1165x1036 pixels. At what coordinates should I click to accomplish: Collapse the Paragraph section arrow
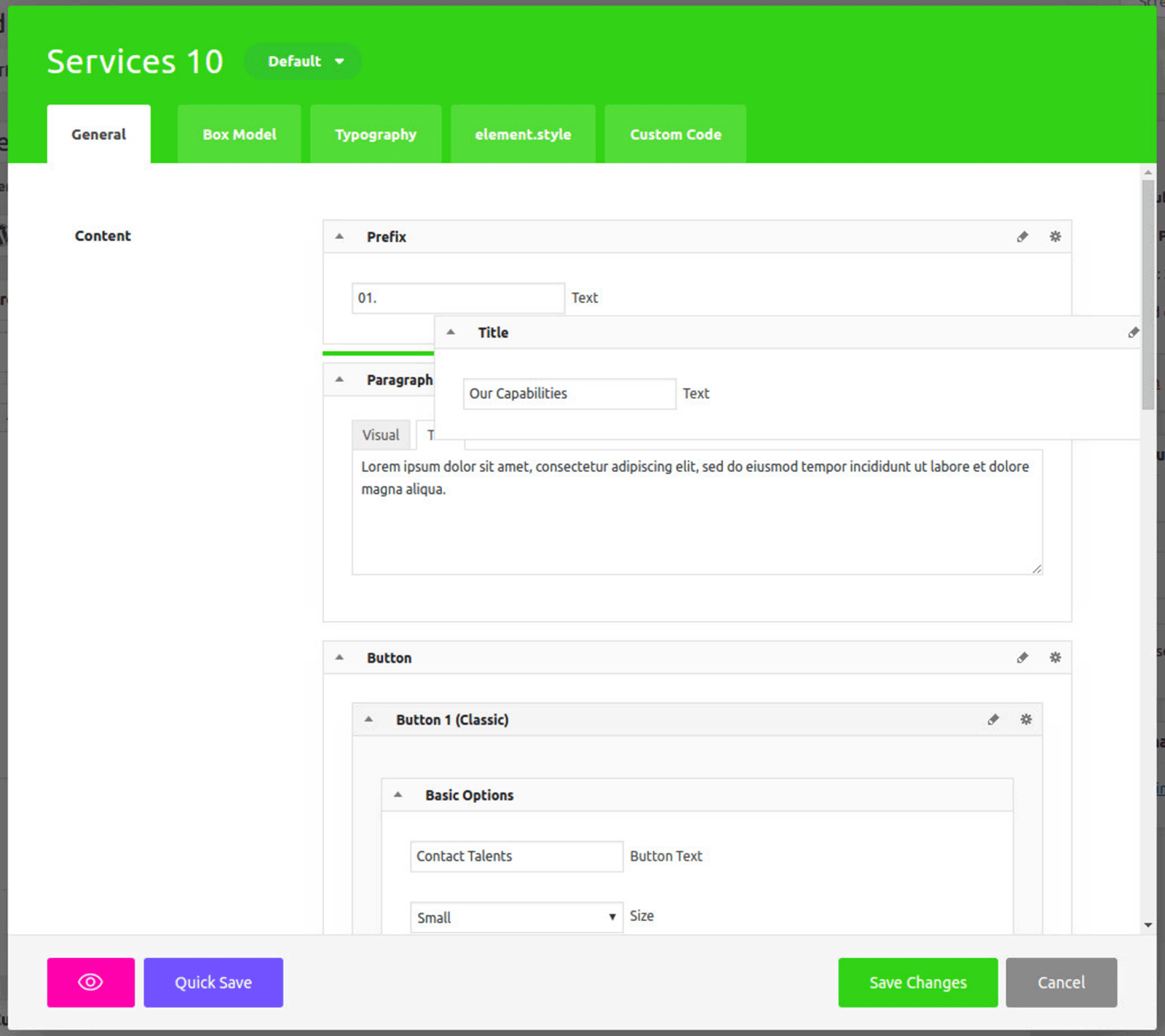[339, 379]
